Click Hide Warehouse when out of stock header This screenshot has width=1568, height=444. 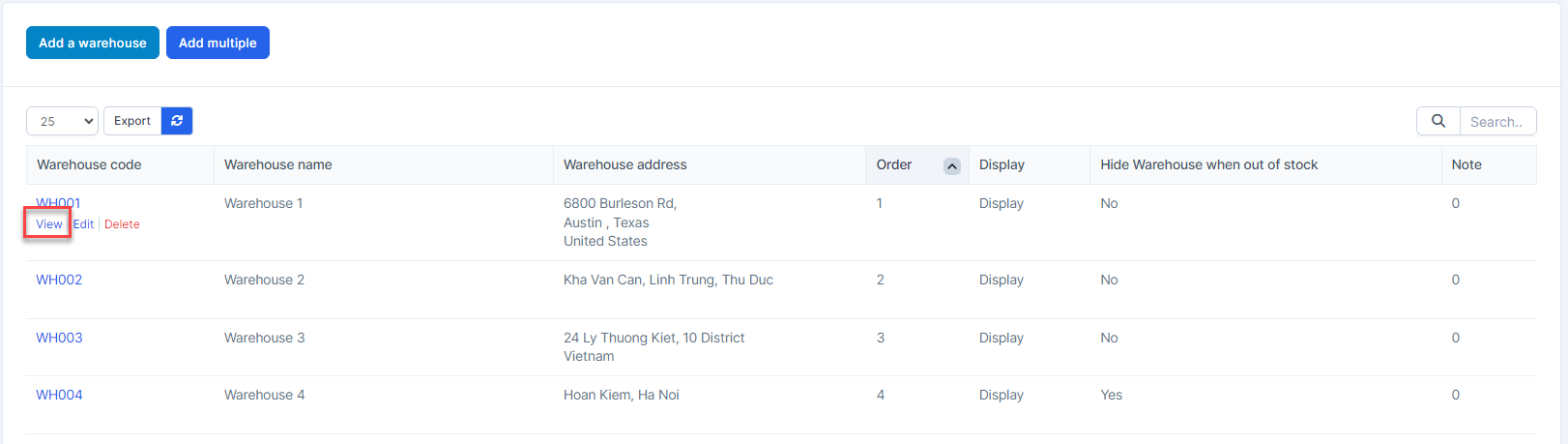tap(1208, 164)
